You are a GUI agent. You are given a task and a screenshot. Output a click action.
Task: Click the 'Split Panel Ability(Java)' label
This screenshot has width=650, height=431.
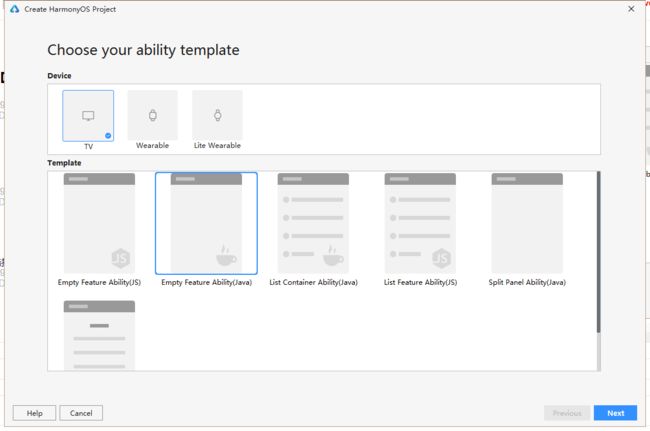click(x=527, y=282)
